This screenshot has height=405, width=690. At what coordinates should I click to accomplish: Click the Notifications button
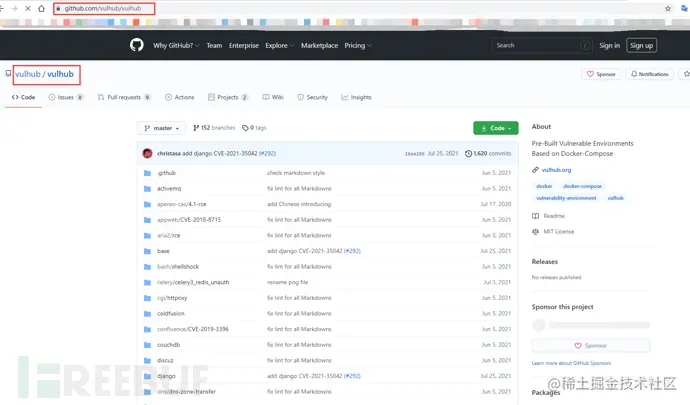(x=650, y=74)
